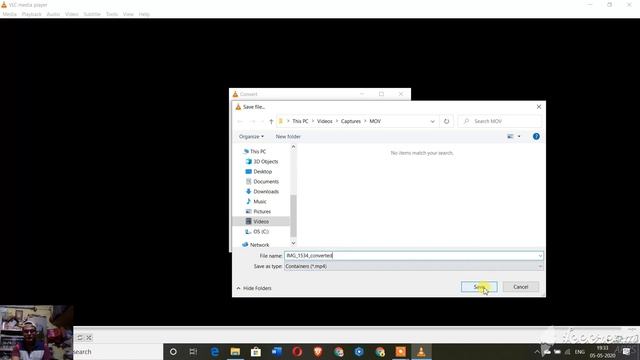640x360 pixels.
Task: Click the Search MOV field
Action: pyautogui.click(x=500, y=121)
